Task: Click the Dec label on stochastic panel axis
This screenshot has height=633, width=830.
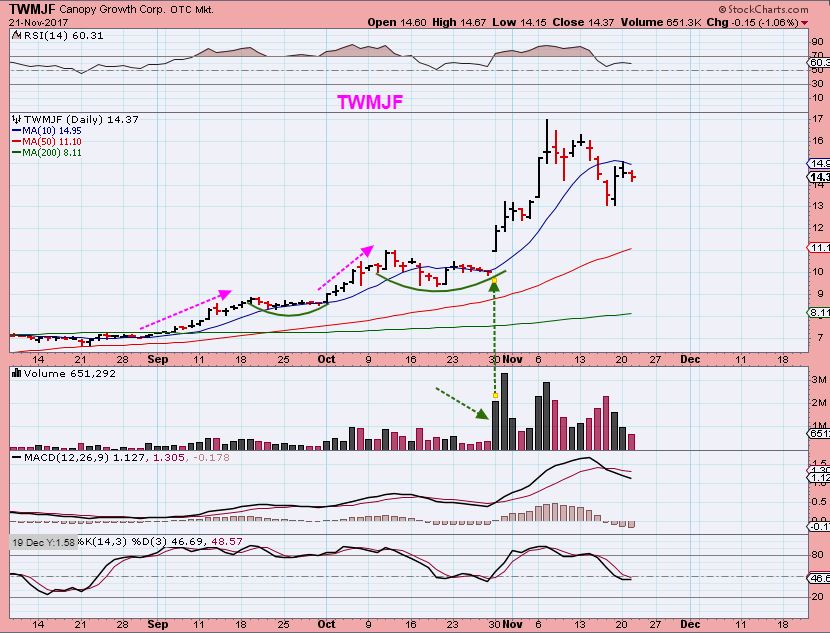Action: (x=690, y=624)
